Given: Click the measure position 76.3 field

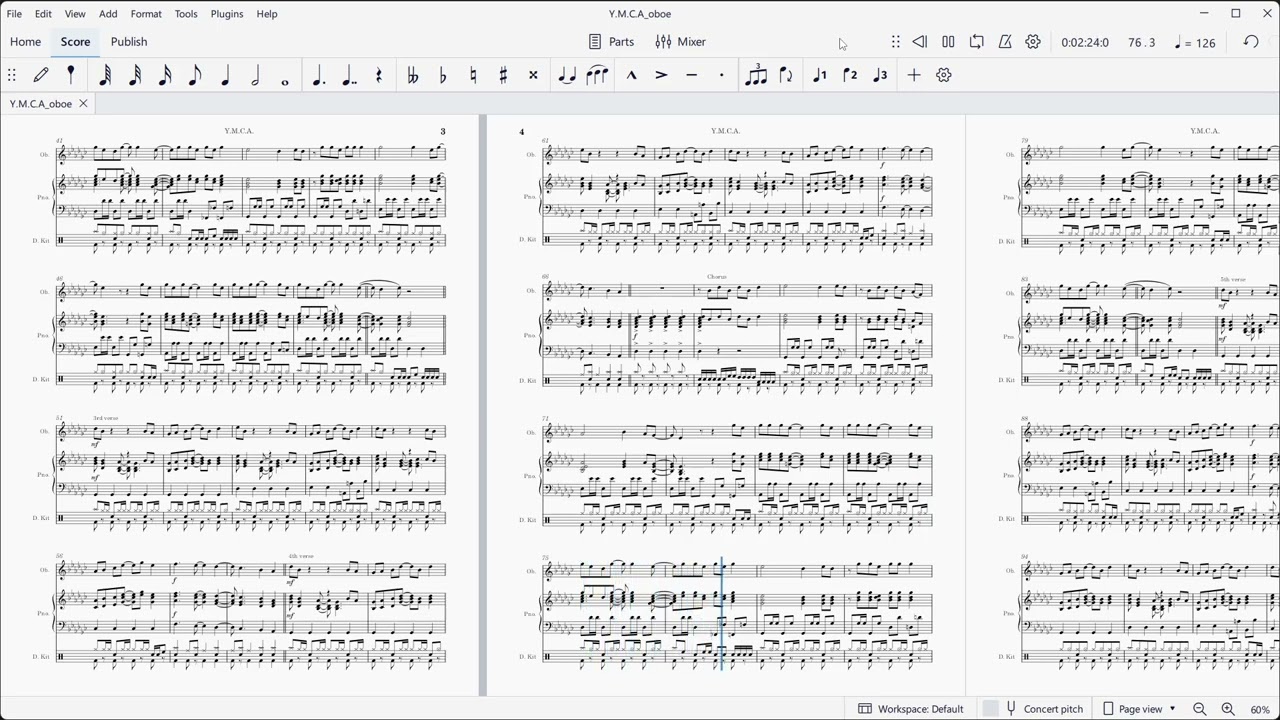Looking at the screenshot, I should (x=1141, y=43).
